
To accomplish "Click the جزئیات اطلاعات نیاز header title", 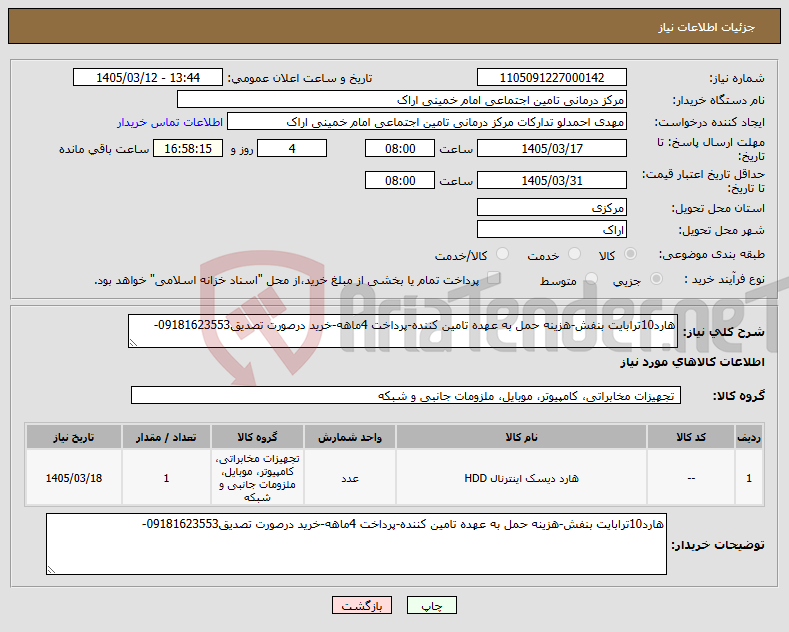I will tap(706, 27).
